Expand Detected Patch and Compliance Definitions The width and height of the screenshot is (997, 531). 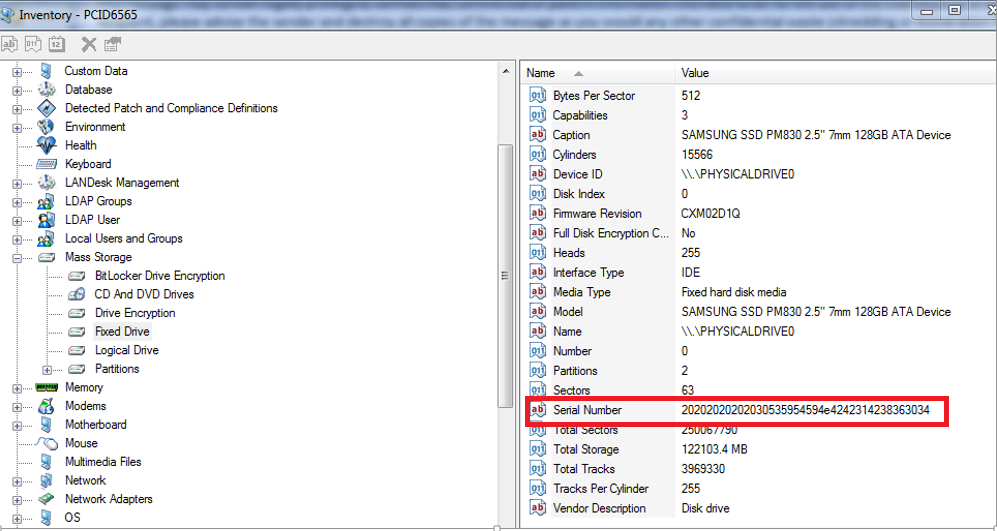click(x=17, y=109)
